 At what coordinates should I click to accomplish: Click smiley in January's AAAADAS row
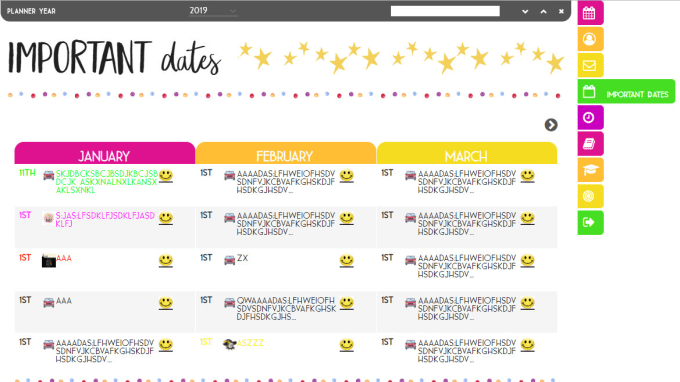pyautogui.click(x=166, y=345)
